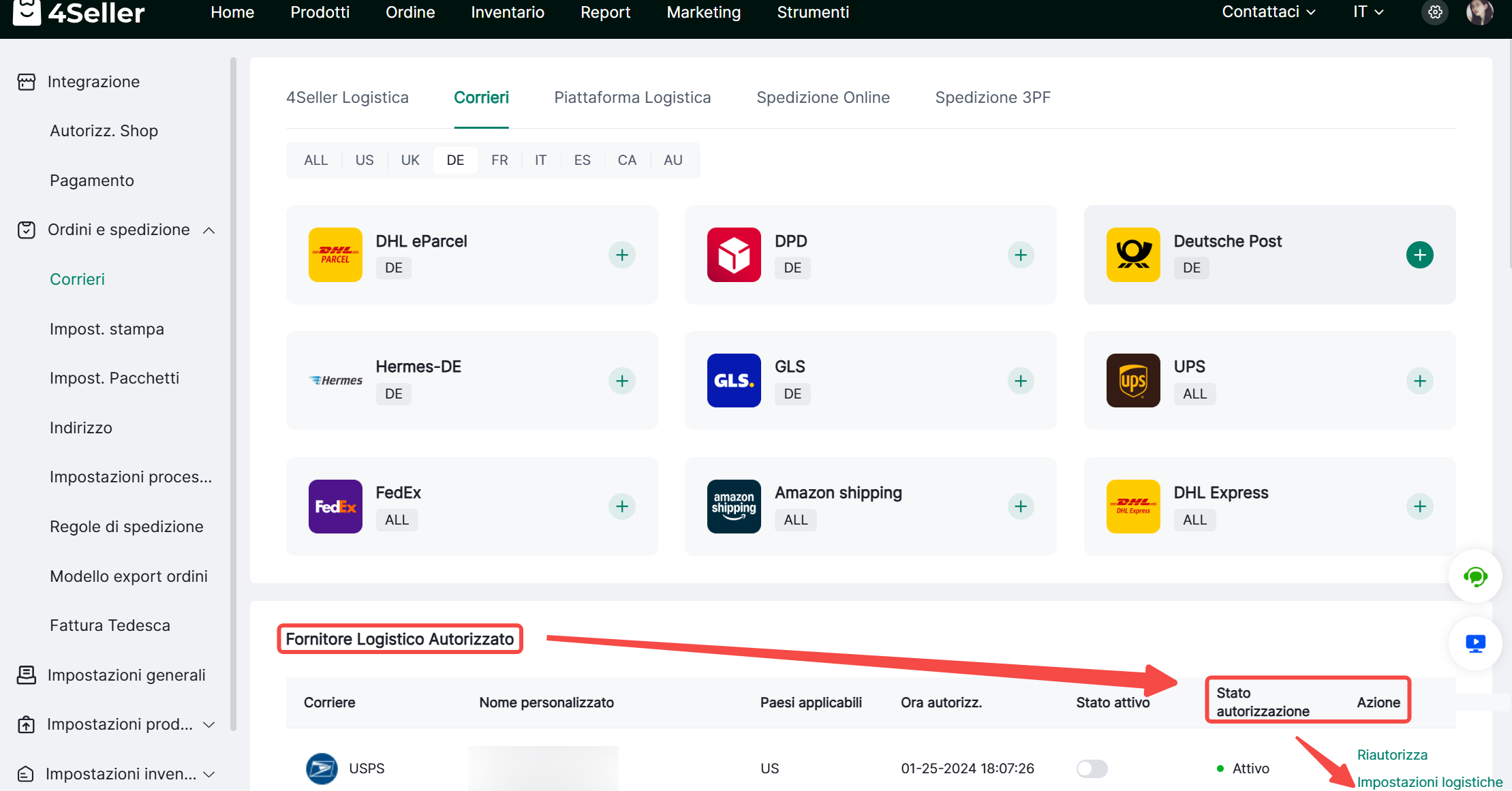Click the settings gear in top bar

[1435, 12]
